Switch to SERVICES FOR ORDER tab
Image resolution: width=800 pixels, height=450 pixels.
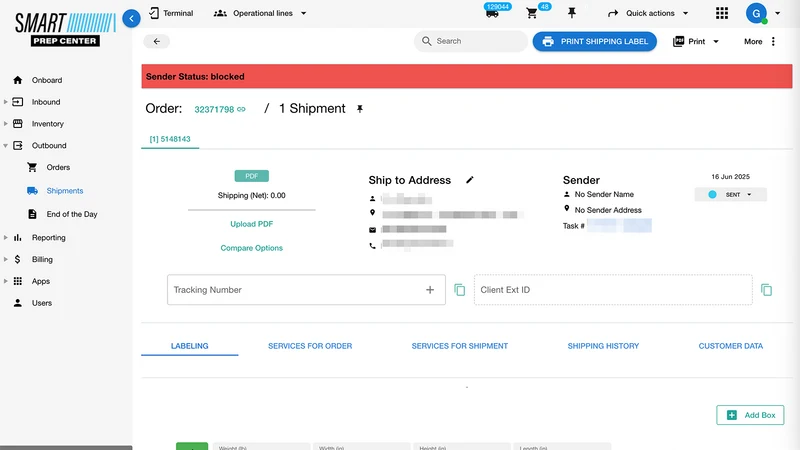[x=310, y=346]
